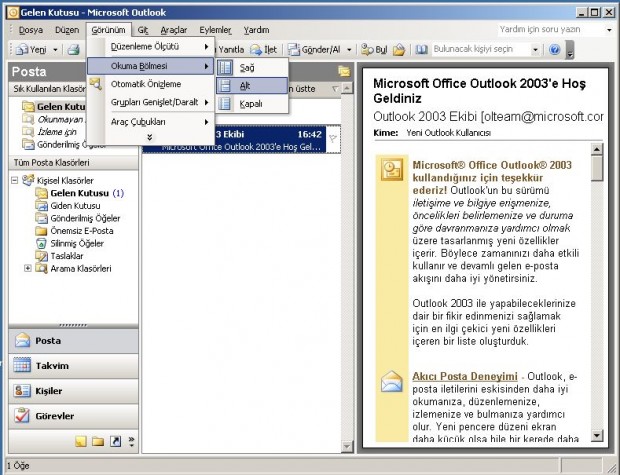Click the Print toolbar icon

pos(74,50)
